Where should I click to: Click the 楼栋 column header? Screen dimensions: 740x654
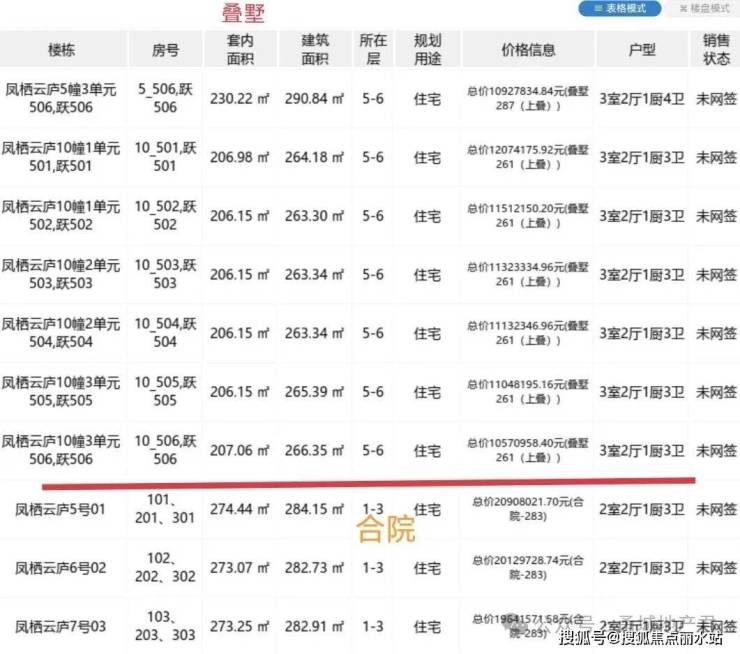pos(62,50)
